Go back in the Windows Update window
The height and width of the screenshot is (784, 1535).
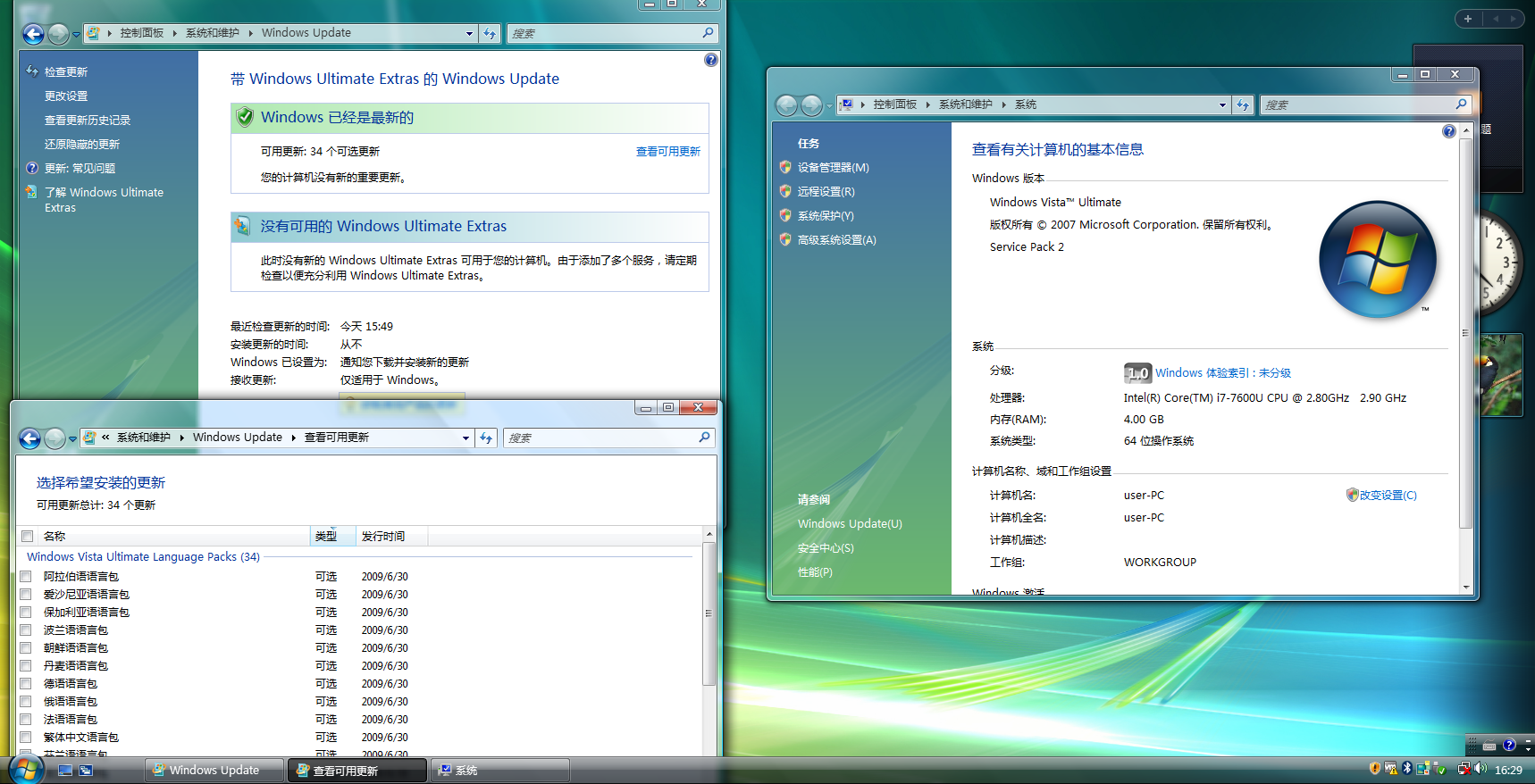(33, 34)
